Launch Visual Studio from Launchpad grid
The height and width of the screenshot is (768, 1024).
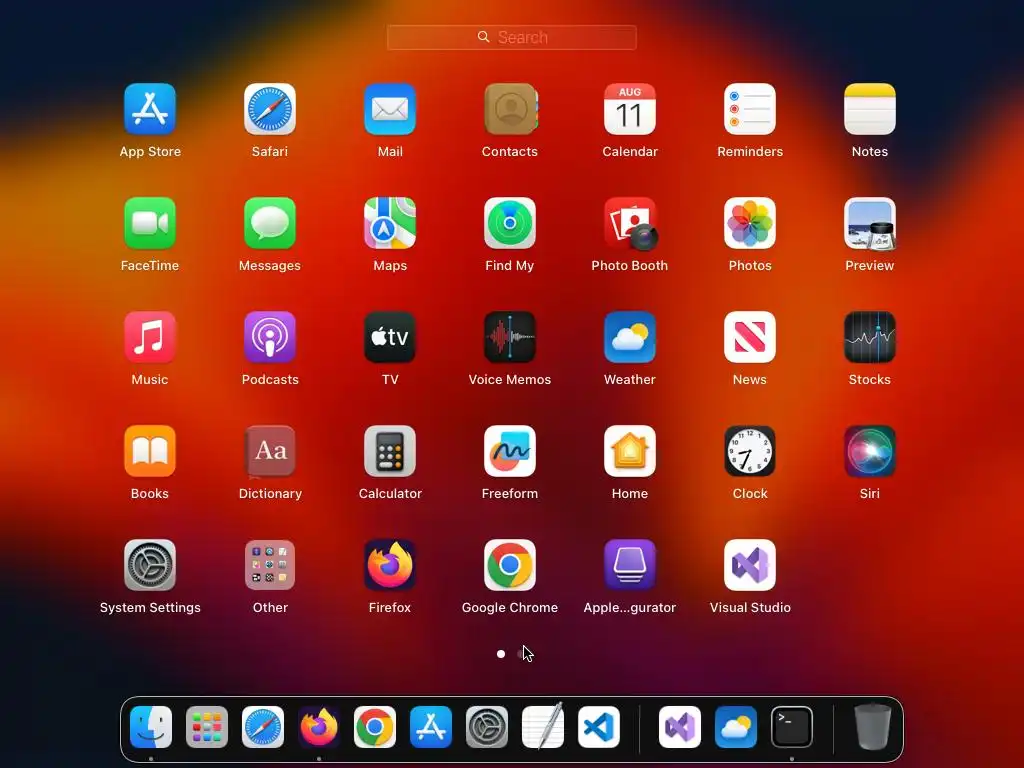point(750,565)
